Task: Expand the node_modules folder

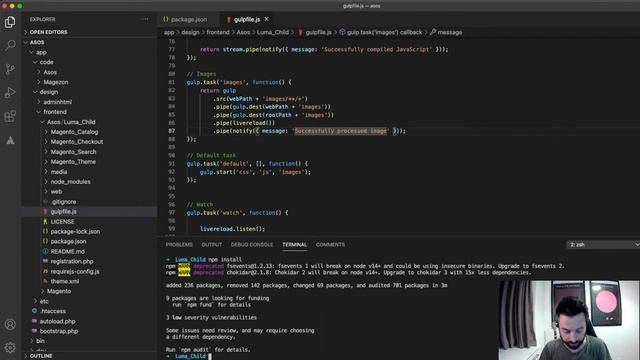Action: click(x=89, y=182)
